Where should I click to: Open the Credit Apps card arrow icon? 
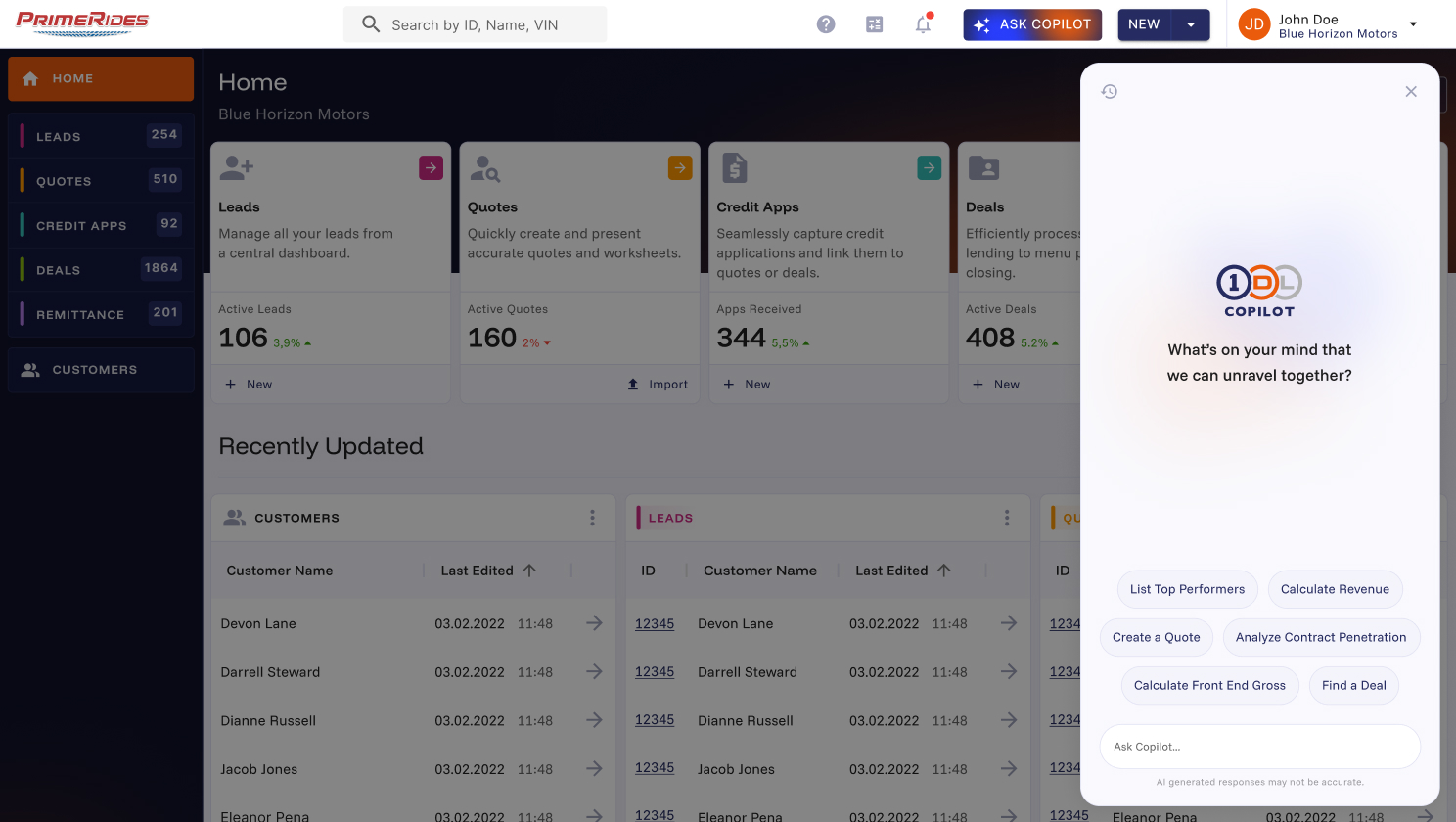coord(929,168)
